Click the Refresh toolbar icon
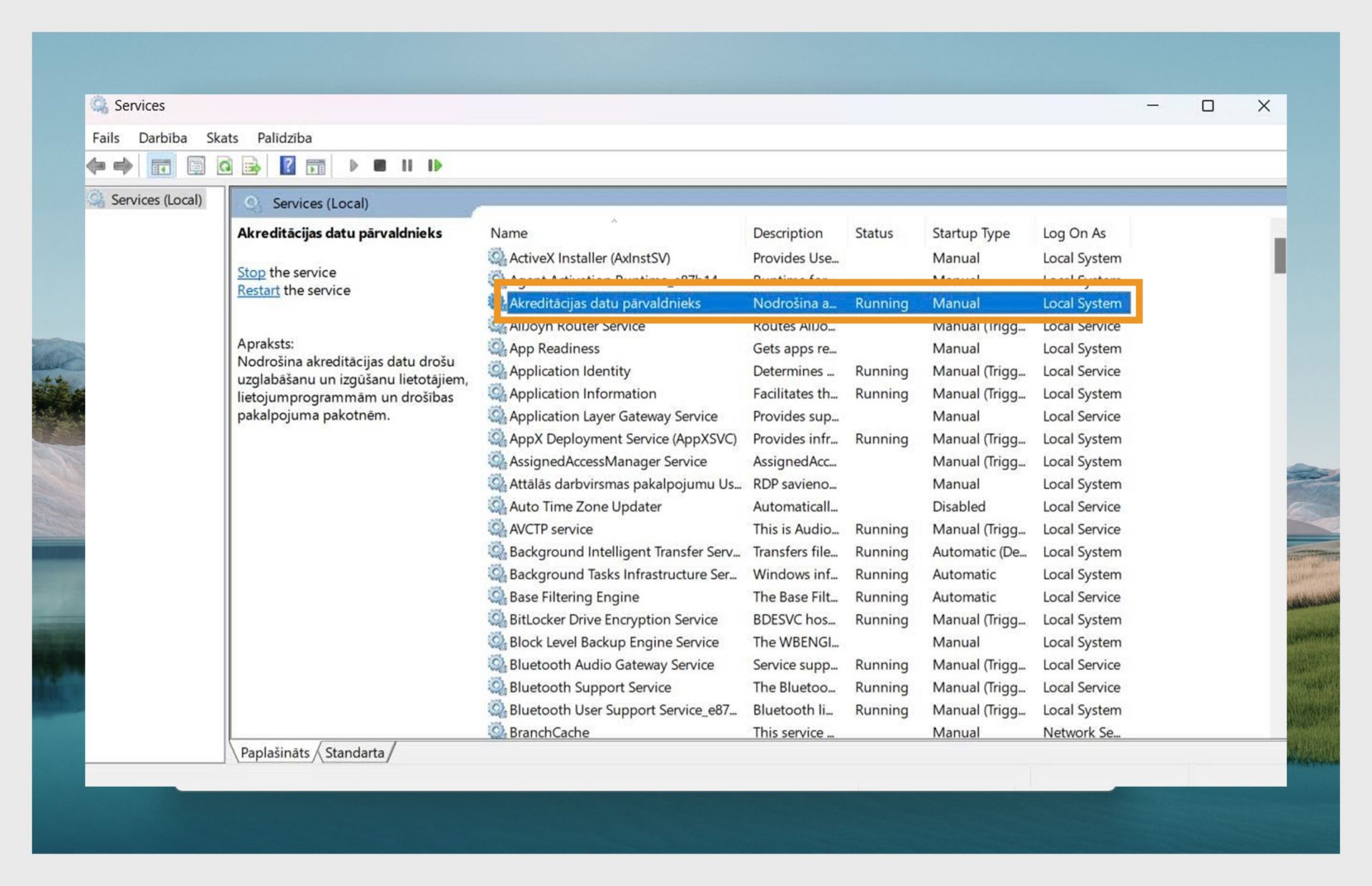1372x886 pixels. point(224,166)
